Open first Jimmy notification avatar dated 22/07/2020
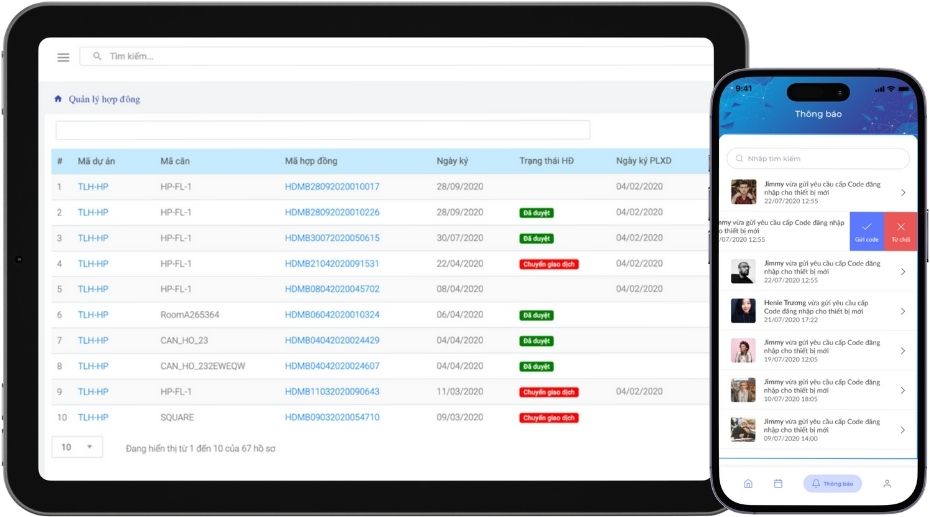The image size is (930, 517). 743,192
